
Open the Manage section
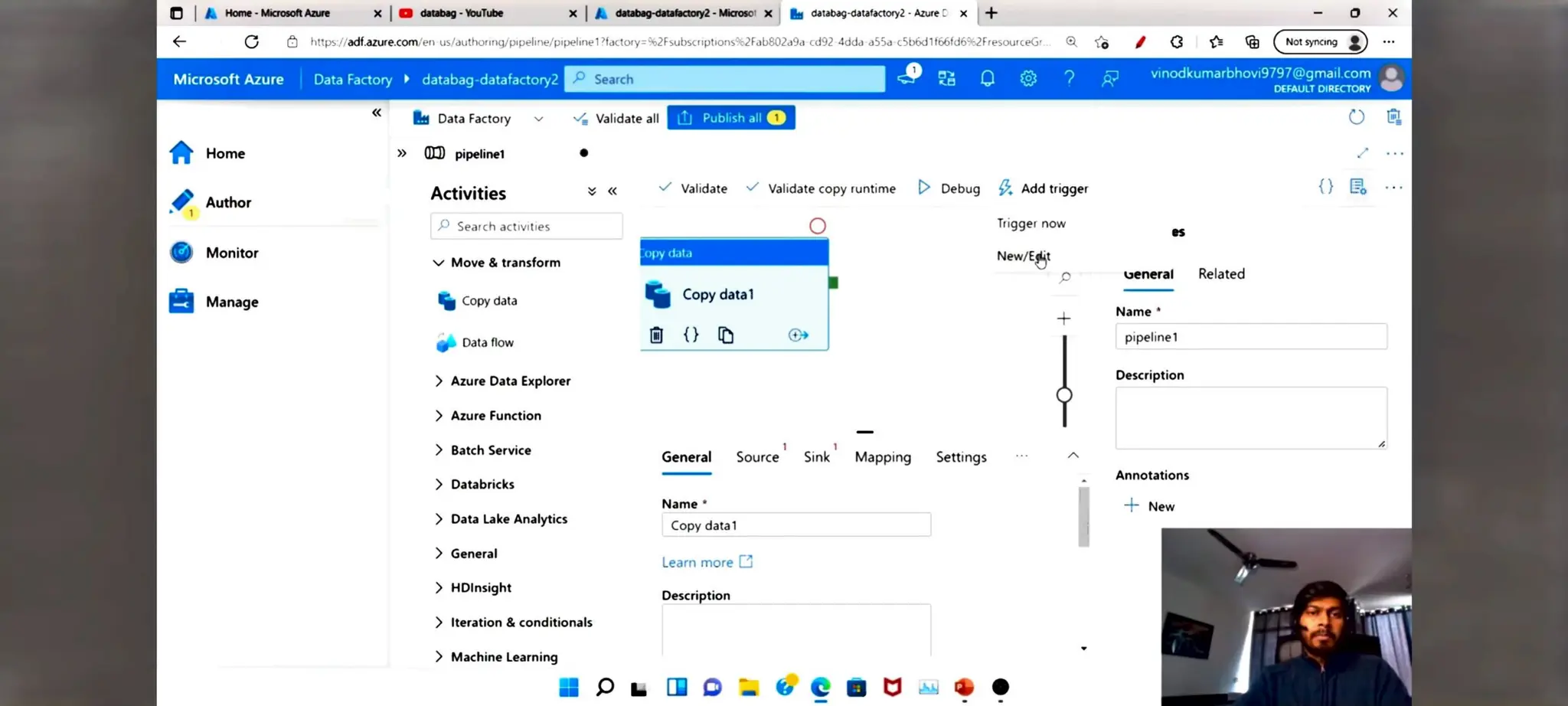coord(214,302)
